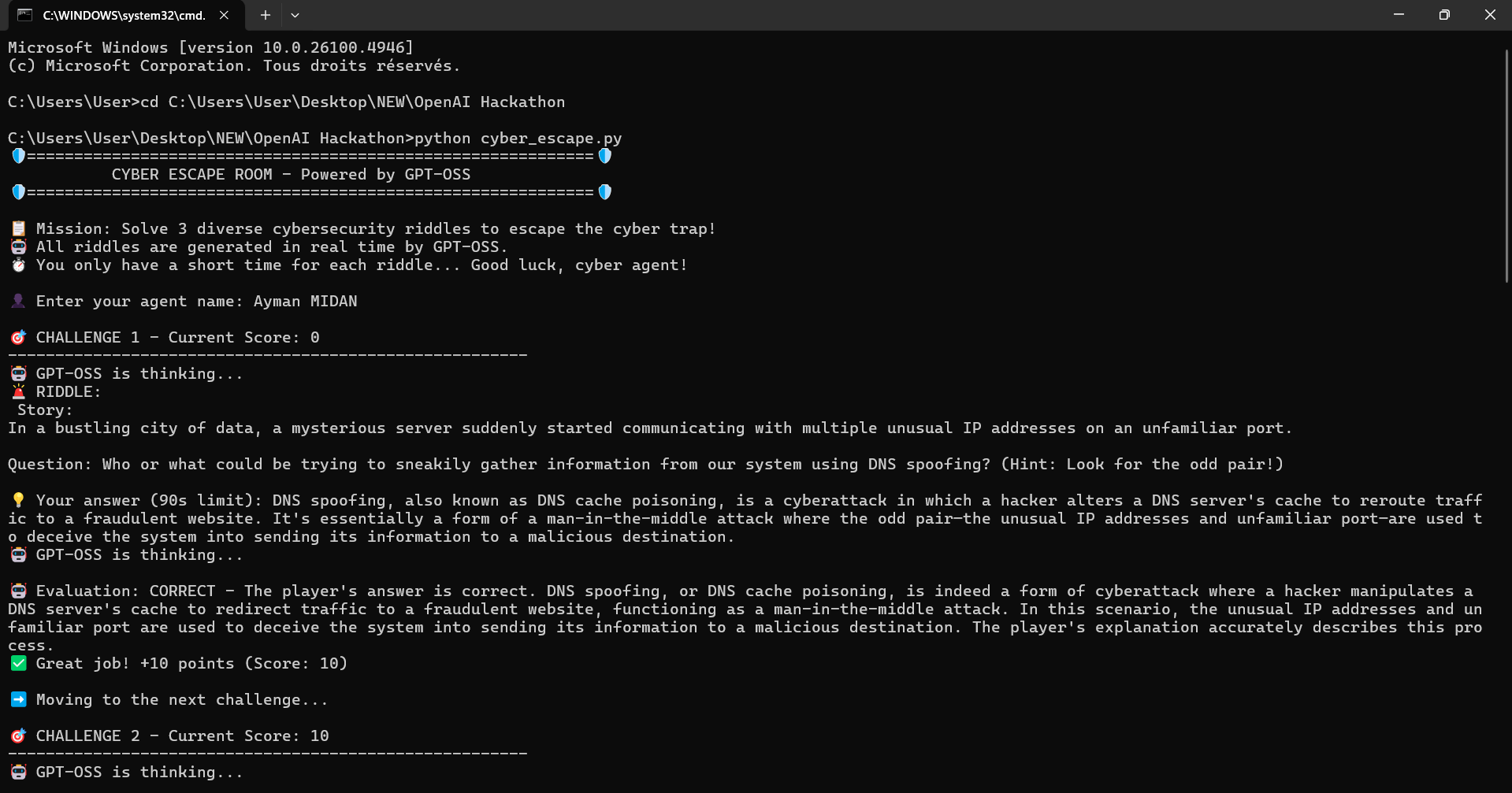Click 'Your answer (90s limit):' prompt
This screenshot has width=1512, height=793.
coord(149,501)
